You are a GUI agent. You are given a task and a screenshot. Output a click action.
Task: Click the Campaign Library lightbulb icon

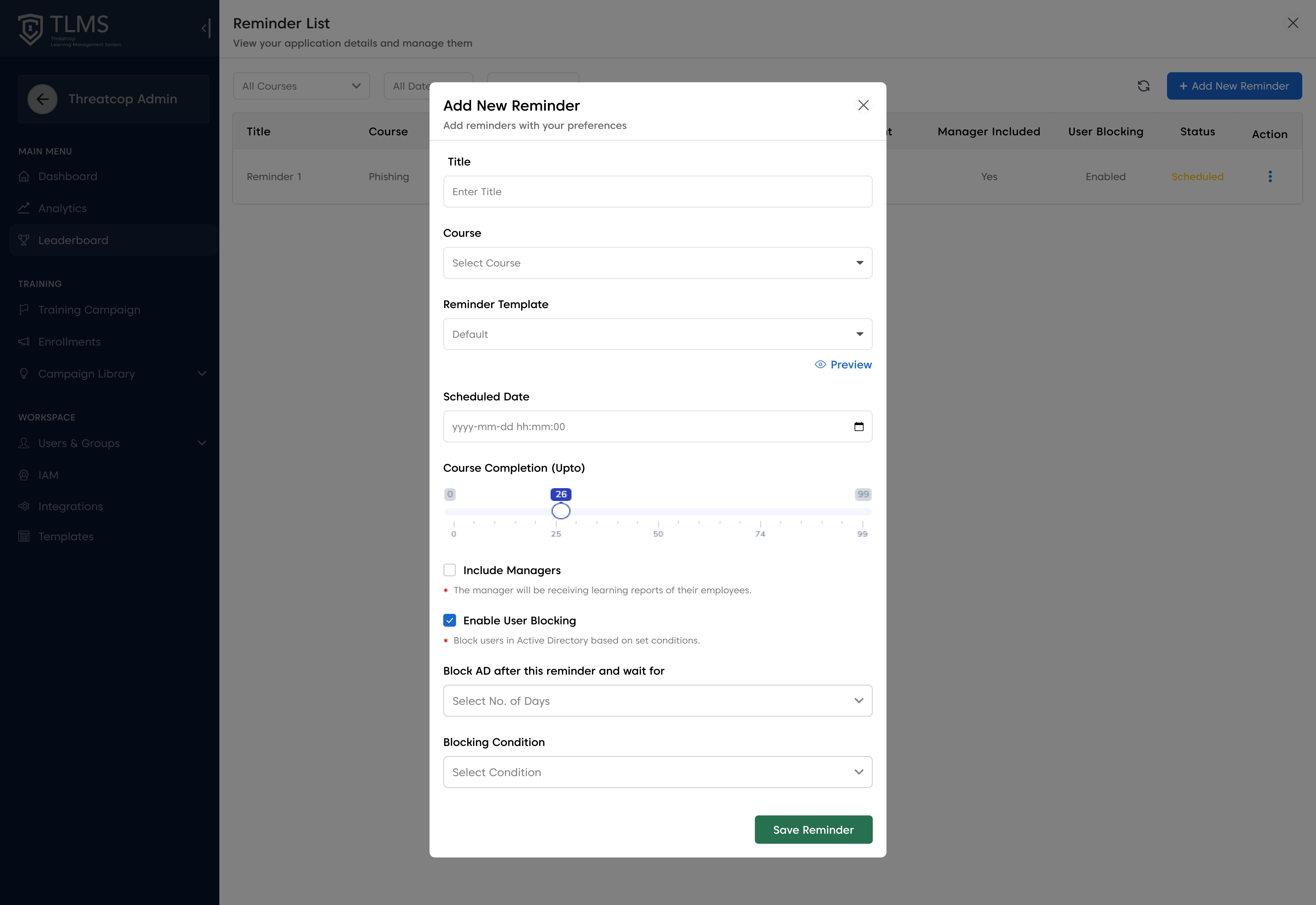(x=24, y=373)
